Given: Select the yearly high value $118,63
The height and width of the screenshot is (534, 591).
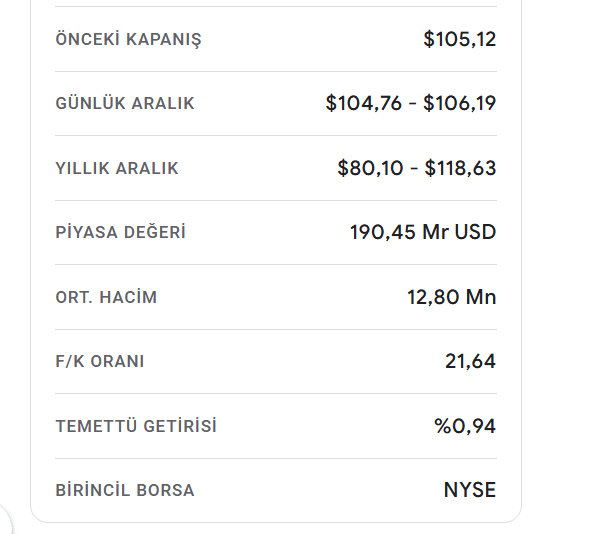Looking at the screenshot, I should (461, 168).
